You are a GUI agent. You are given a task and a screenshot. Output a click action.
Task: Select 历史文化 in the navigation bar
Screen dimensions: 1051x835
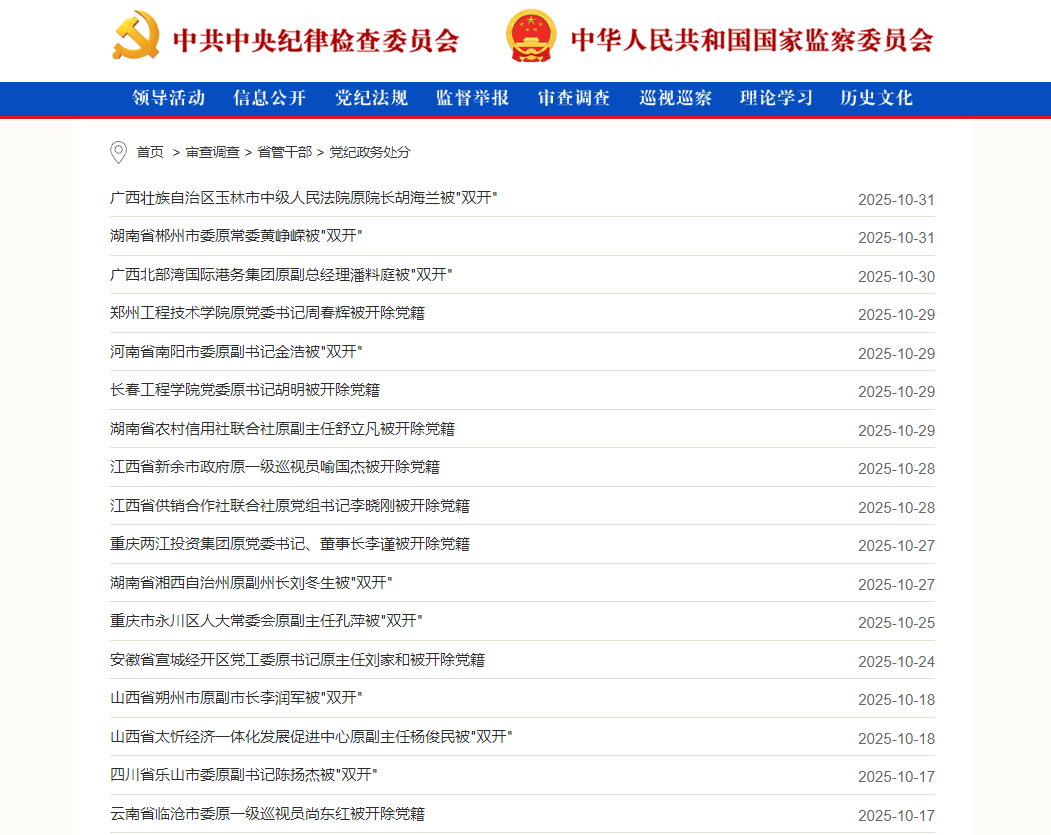coord(877,98)
